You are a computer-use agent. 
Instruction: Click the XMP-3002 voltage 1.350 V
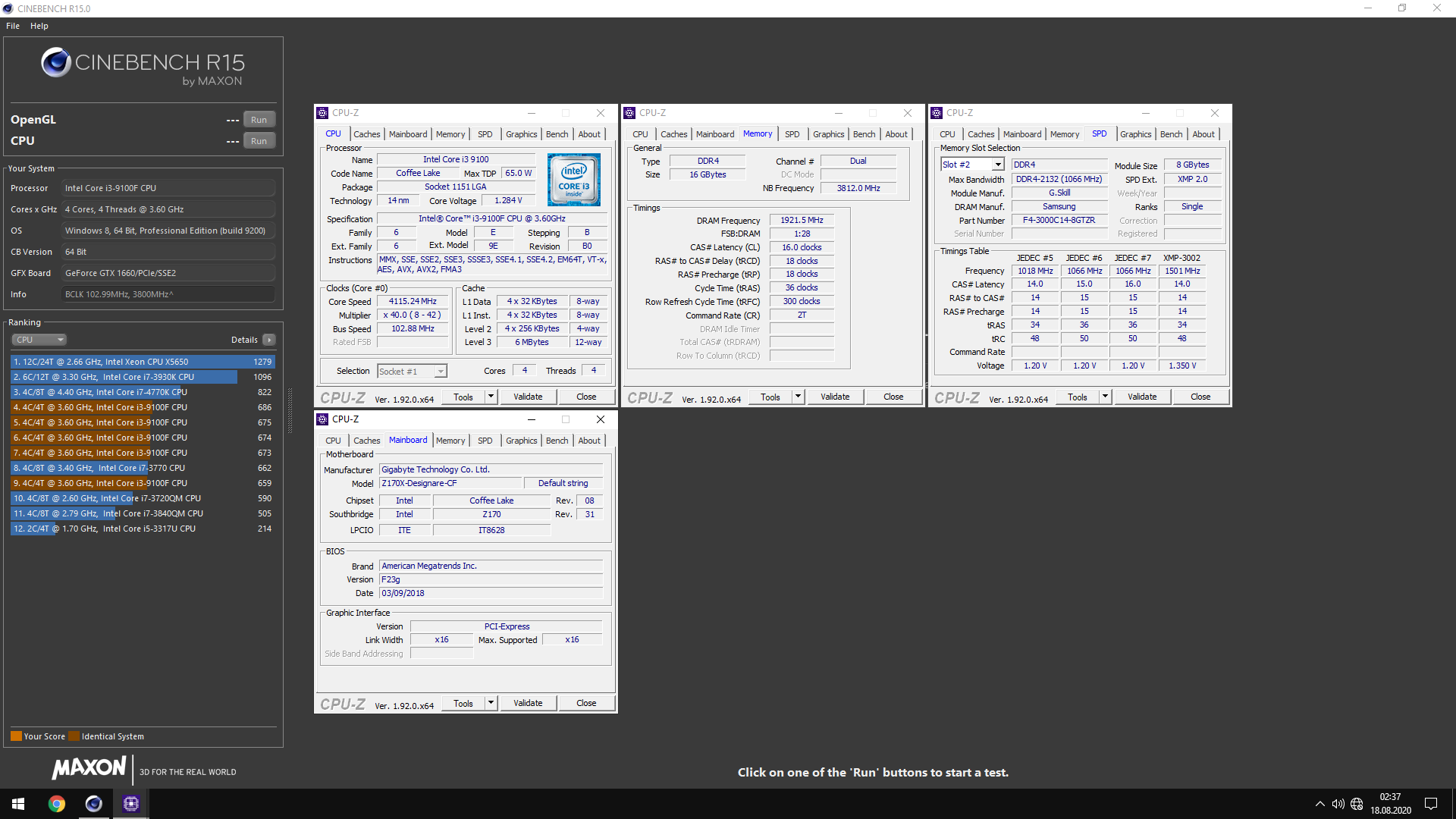coord(1182,366)
